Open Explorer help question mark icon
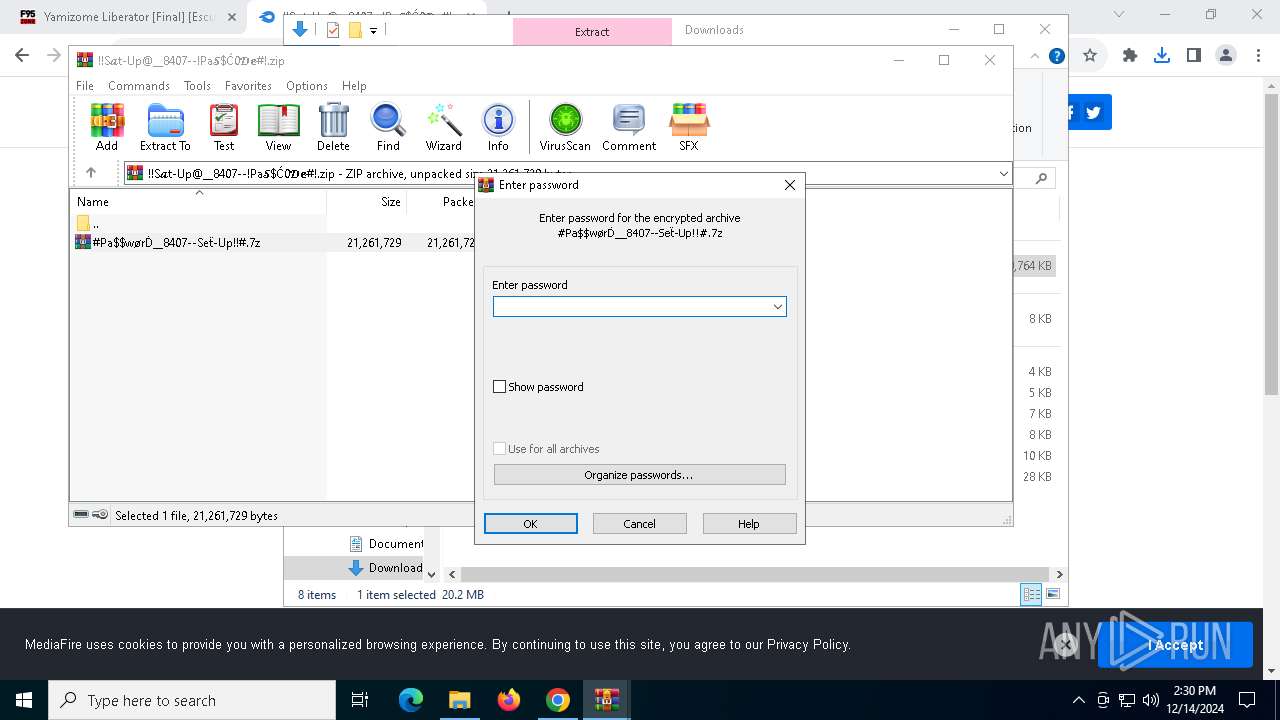Viewport: 1280px width, 720px height. pos(1056,56)
